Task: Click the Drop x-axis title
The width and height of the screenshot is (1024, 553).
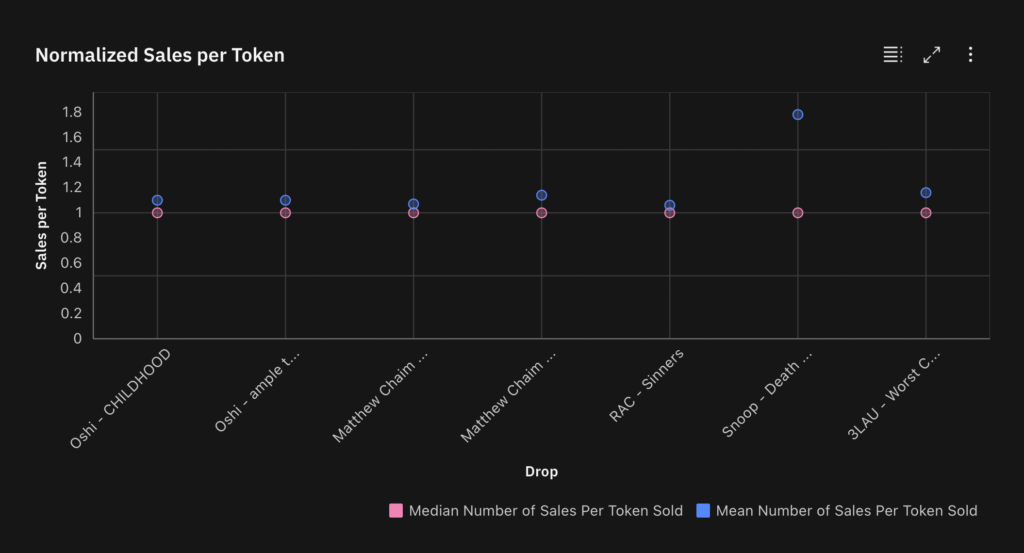Action: [x=541, y=471]
